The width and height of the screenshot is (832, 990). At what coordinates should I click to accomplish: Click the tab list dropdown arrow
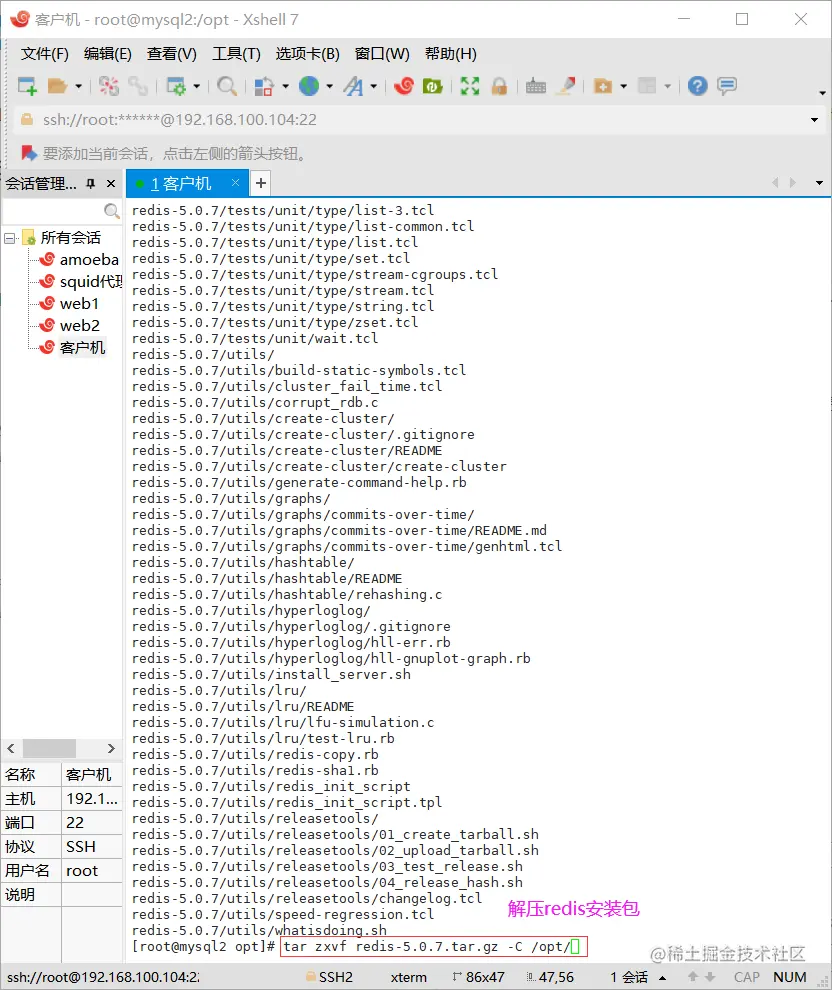click(x=819, y=183)
